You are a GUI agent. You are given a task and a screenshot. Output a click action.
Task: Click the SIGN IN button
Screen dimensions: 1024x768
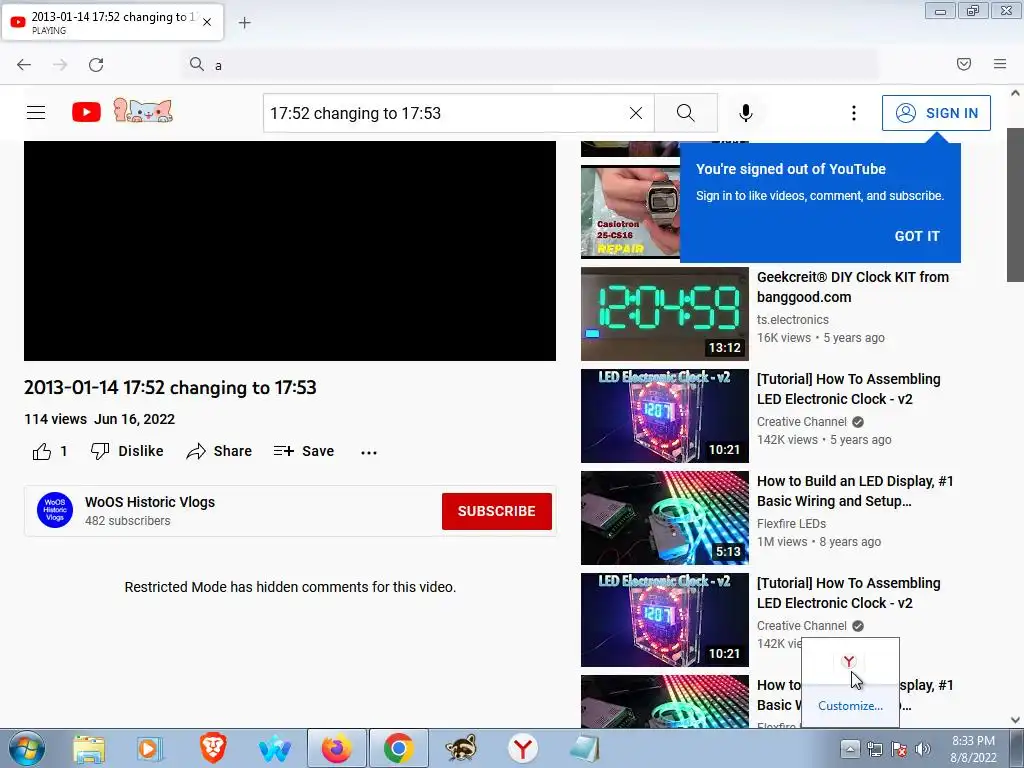coord(936,113)
